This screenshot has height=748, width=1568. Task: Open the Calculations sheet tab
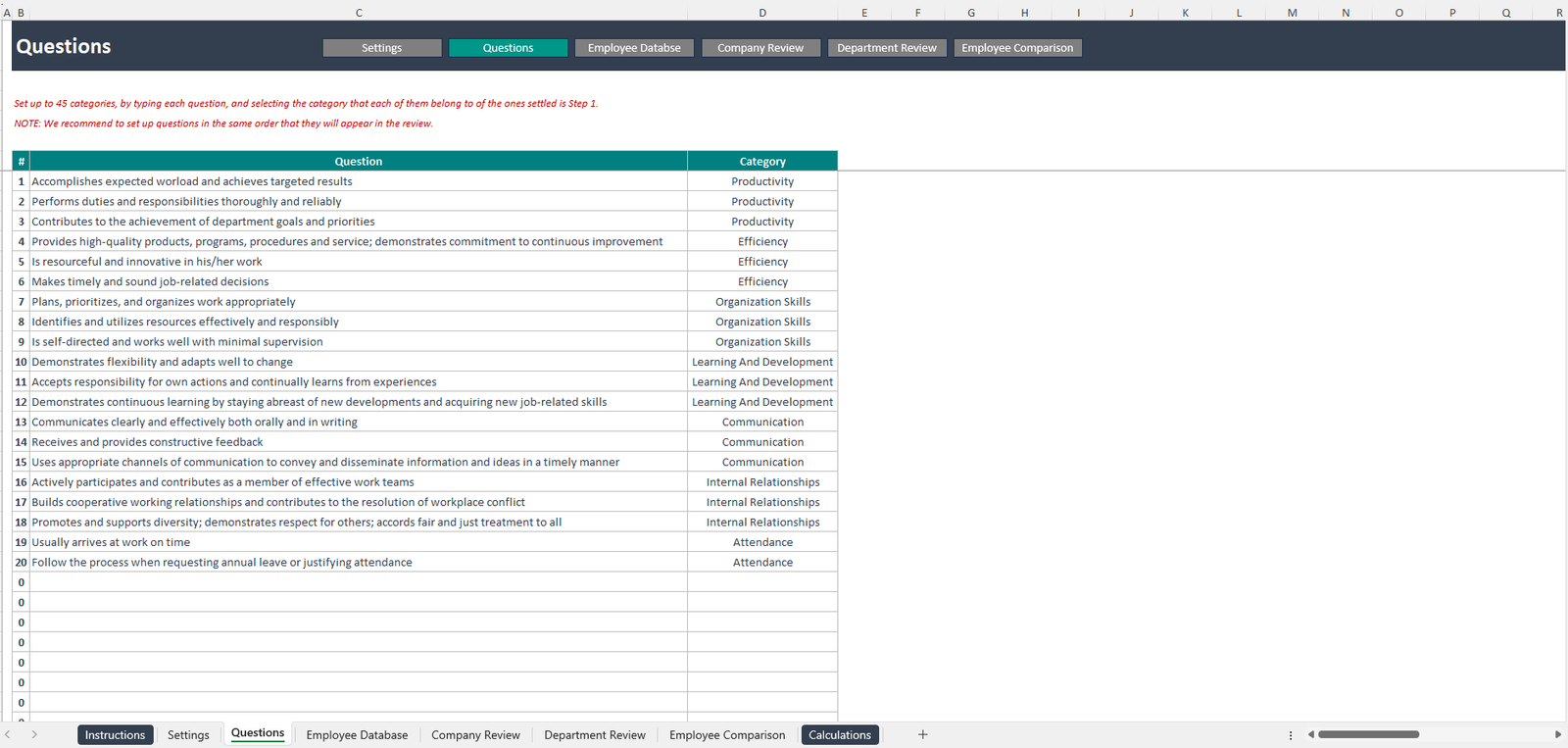[839, 734]
